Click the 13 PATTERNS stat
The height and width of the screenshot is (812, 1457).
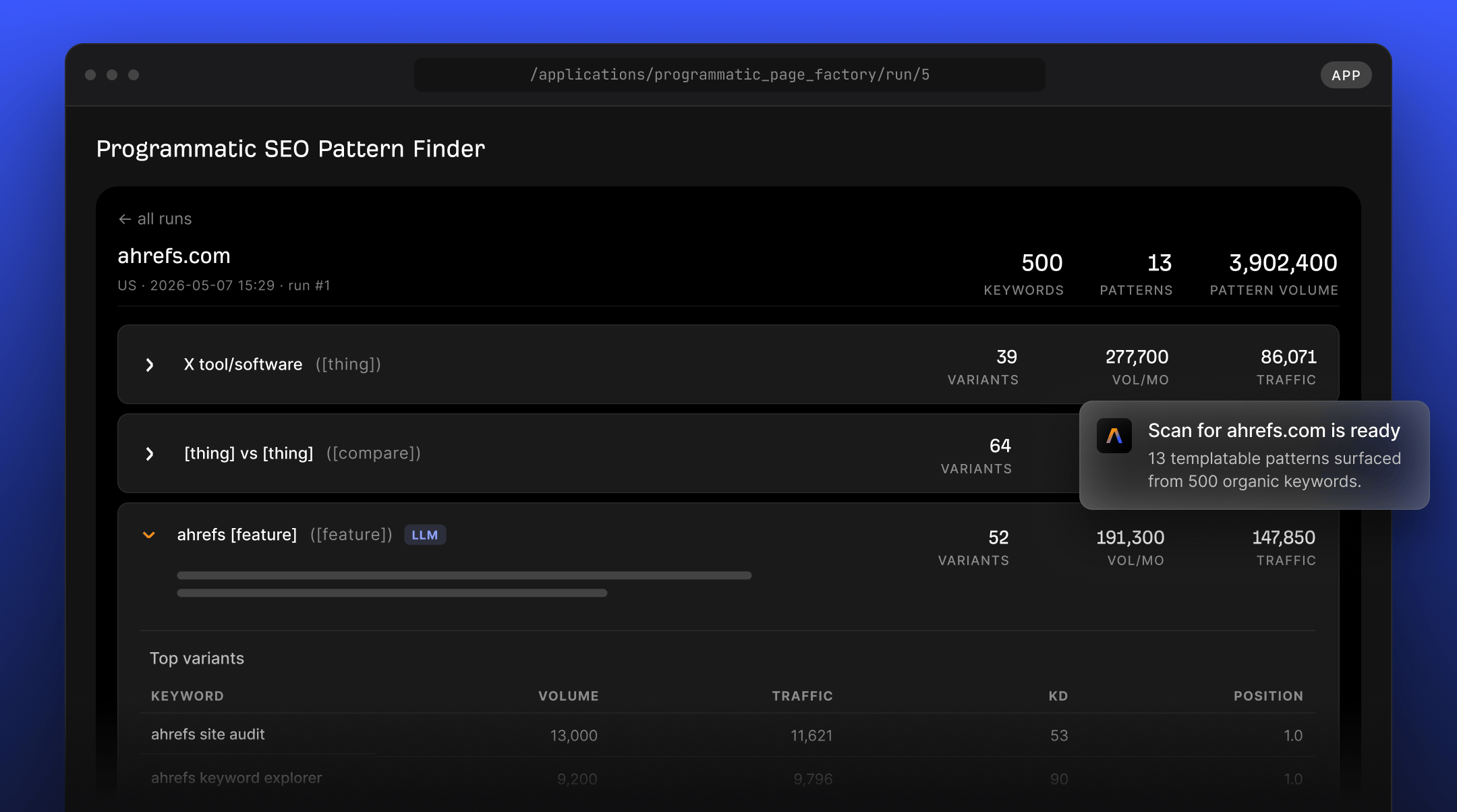1136,273
